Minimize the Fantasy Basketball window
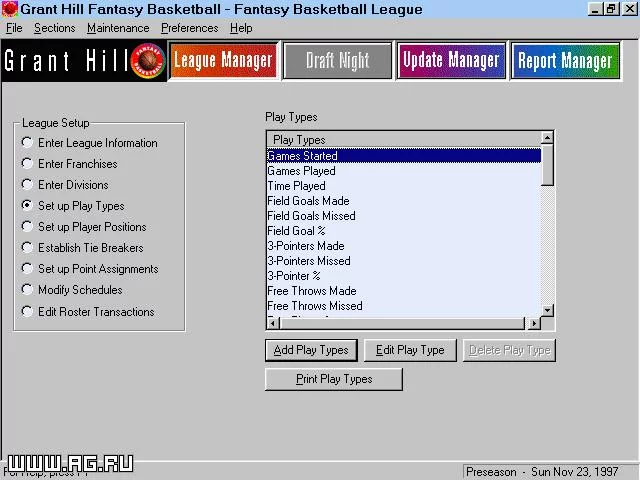Image resolution: width=640 pixels, height=480 pixels. (595, 9)
